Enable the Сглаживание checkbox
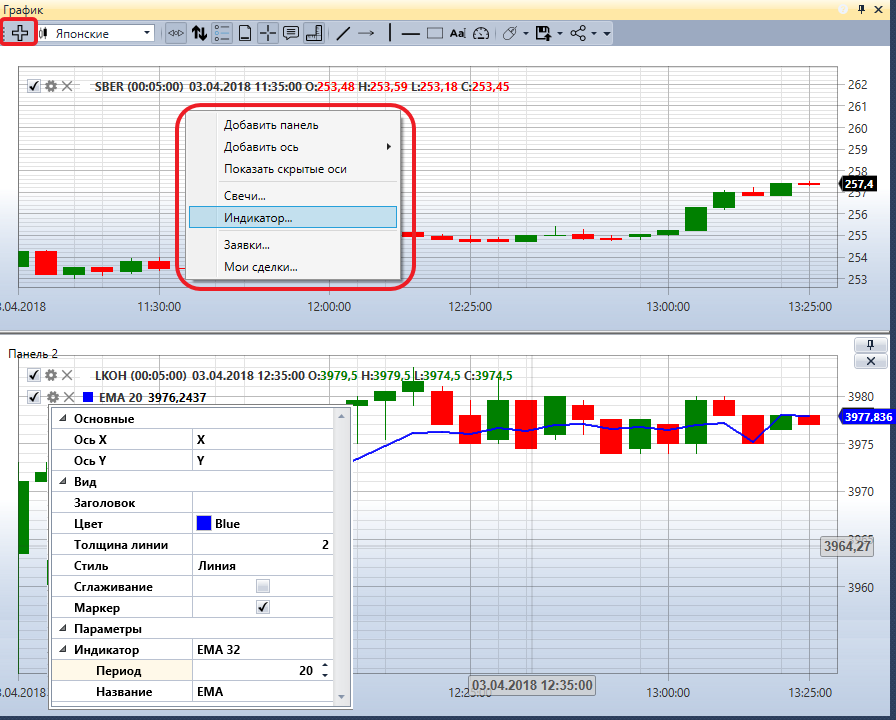896x720 pixels. 263,586
